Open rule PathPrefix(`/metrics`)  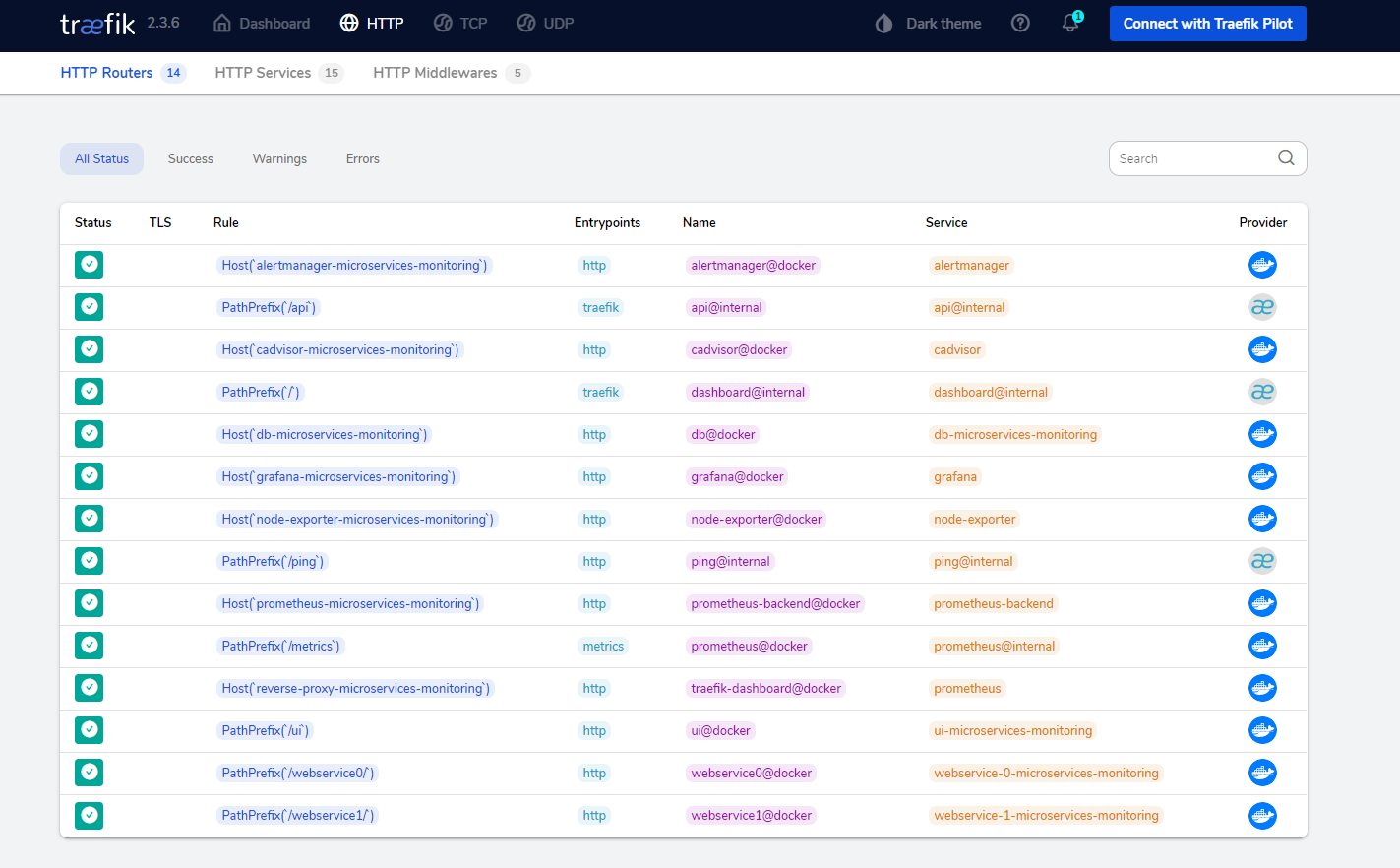(280, 646)
